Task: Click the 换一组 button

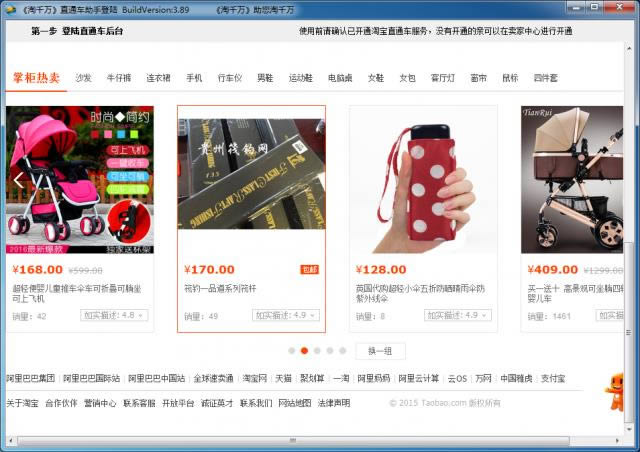Action: [386, 351]
